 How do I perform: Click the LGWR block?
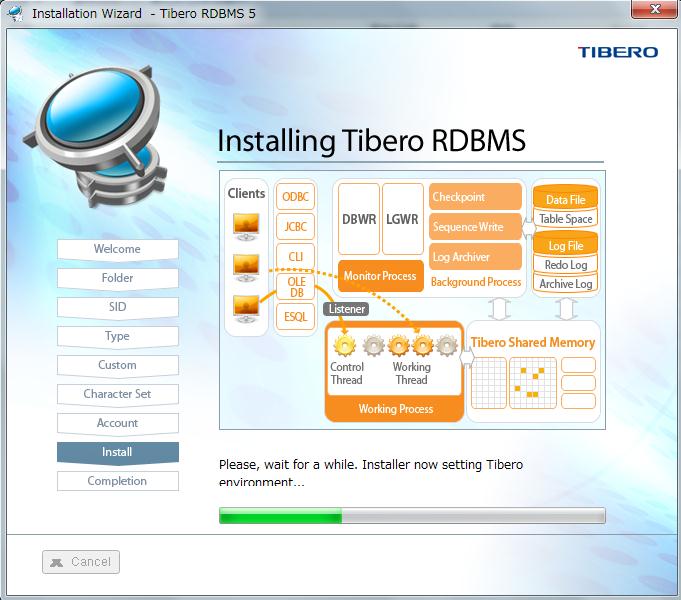403,219
